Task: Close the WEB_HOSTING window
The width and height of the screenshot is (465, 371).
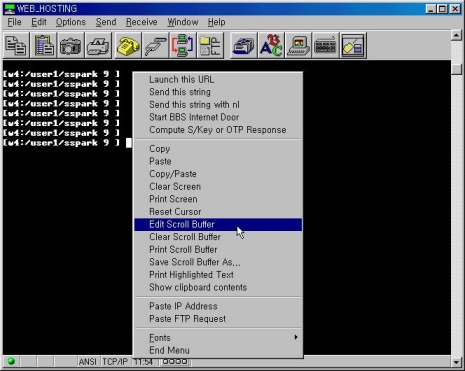Action: pos(455,9)
